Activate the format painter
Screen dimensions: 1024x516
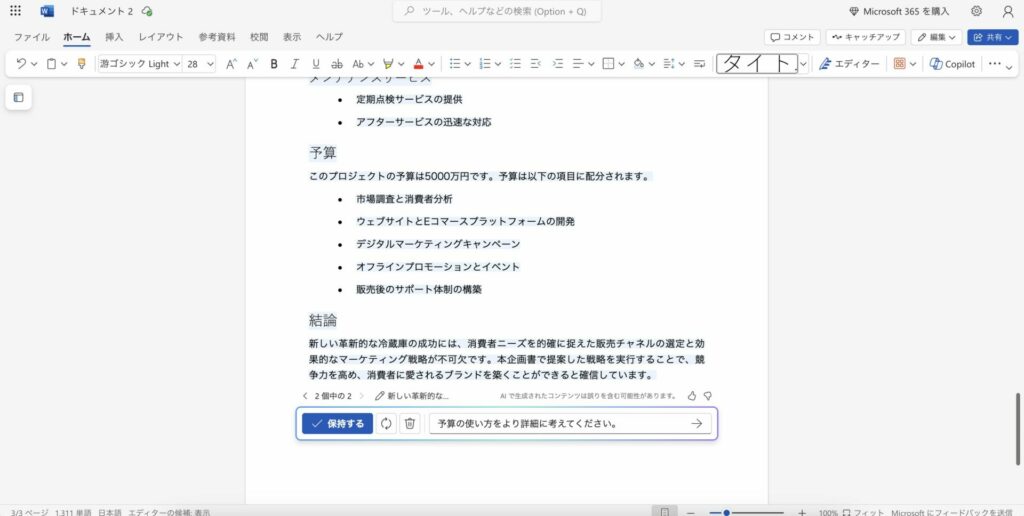coord(82,63)
